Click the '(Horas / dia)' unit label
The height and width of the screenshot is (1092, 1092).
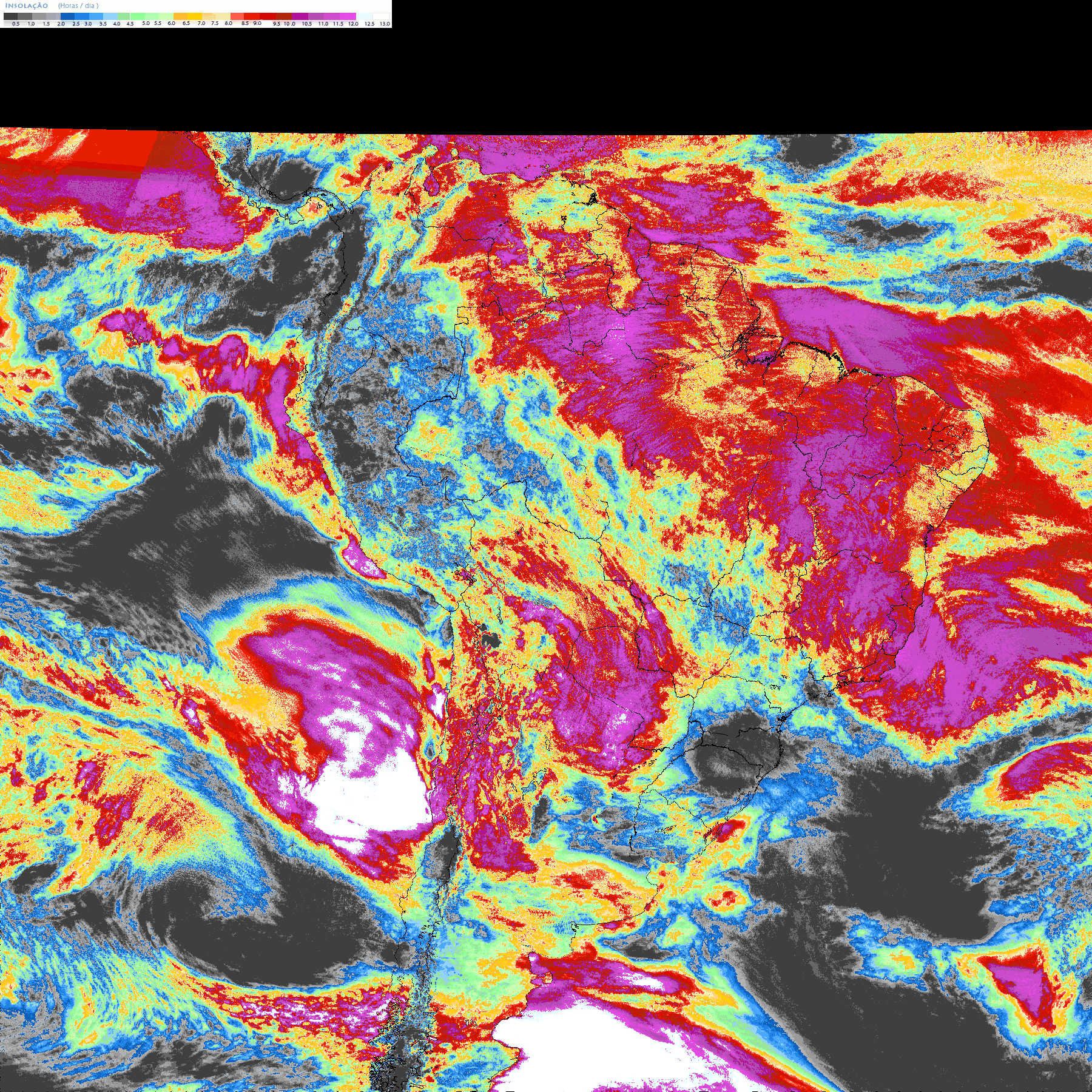pyautogui.click(x=78, y=5)
